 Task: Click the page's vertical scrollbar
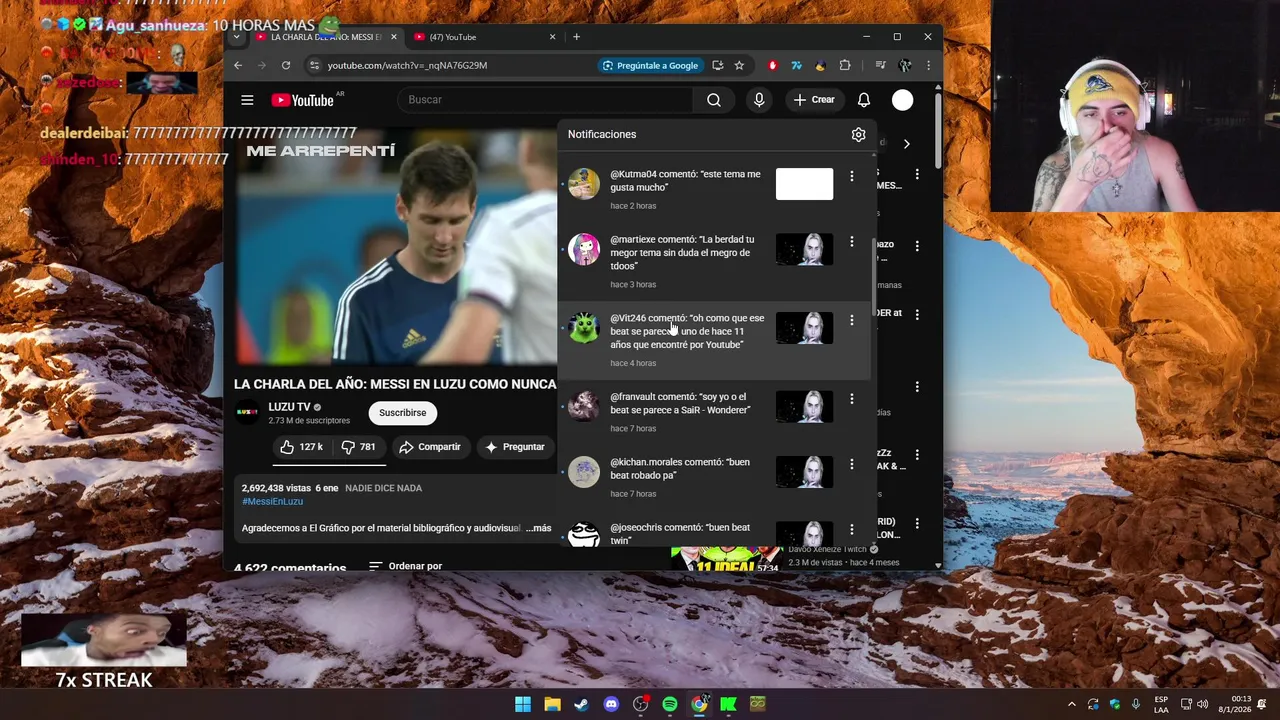(937, 130)
